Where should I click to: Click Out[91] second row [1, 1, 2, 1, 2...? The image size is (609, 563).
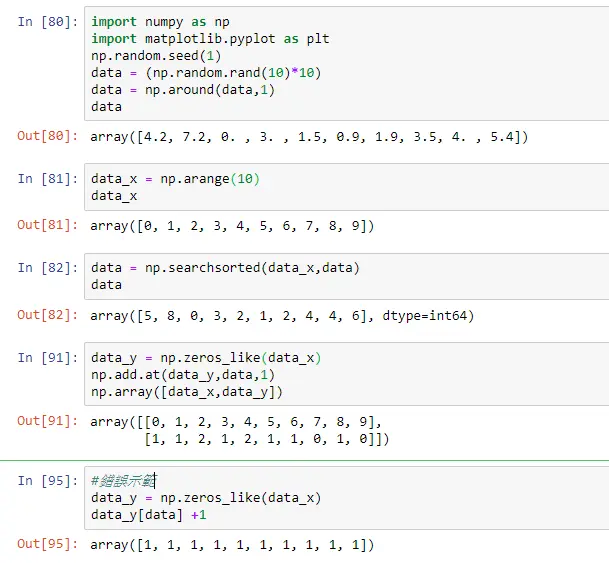[x=266, y=439]
